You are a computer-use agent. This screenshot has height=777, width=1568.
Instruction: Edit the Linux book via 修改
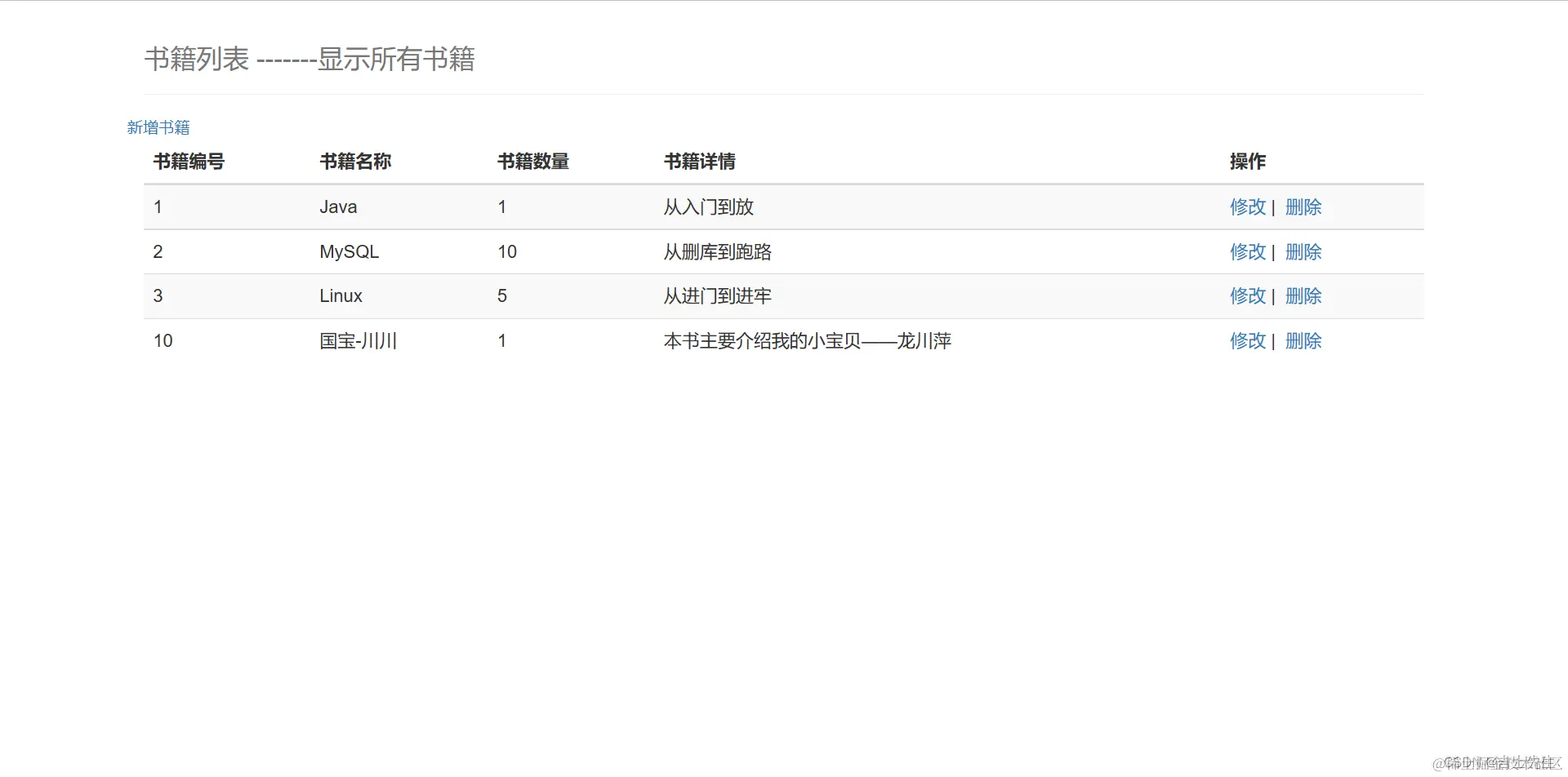[1248, 296]
